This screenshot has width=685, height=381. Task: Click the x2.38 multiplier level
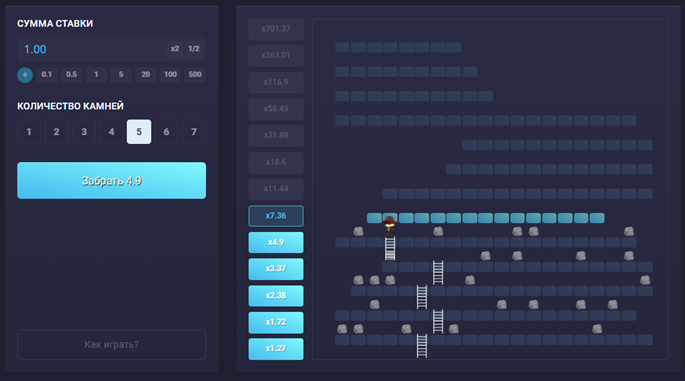pyautogui.click(x=276, y=295)
